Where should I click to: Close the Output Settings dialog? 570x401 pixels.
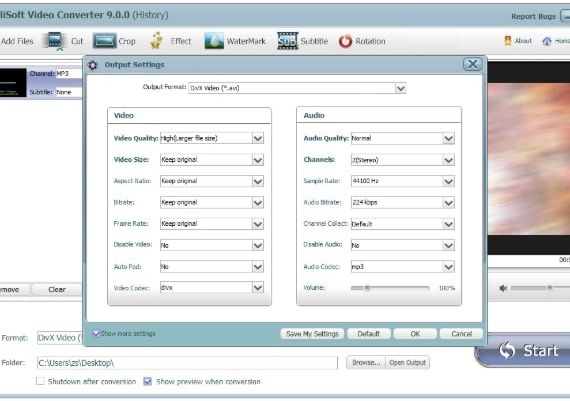point(473,65)
